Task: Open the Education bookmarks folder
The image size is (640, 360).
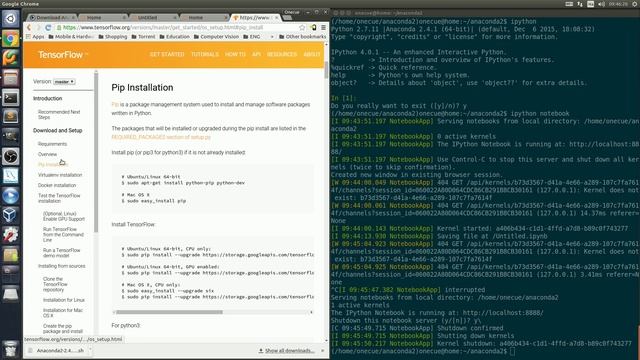Action: coord(174,37)
